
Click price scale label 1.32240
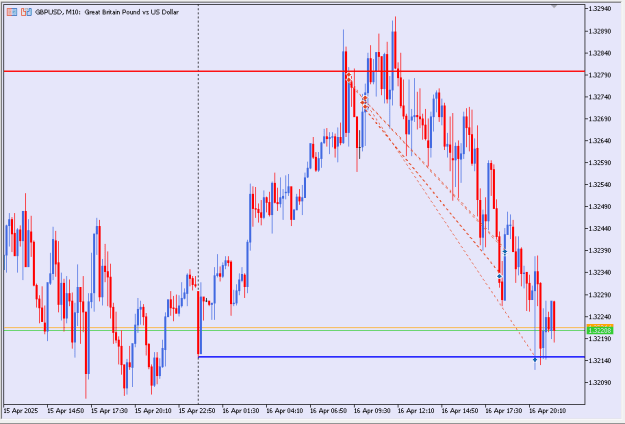coord(599,316)
